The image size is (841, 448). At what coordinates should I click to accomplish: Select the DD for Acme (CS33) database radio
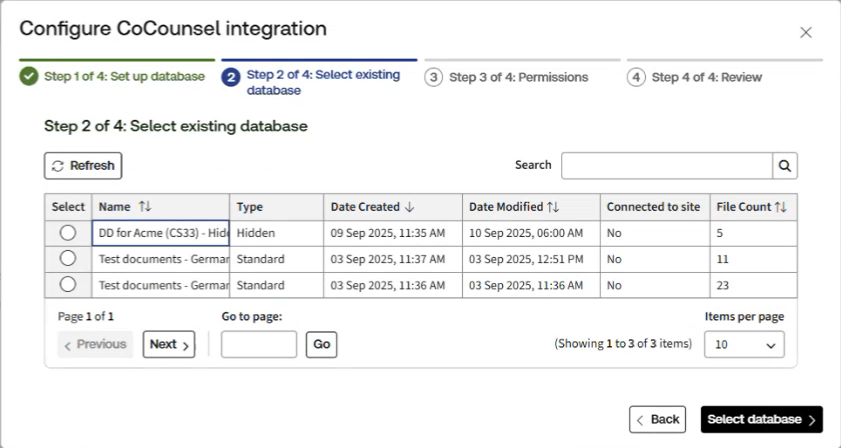68,233
